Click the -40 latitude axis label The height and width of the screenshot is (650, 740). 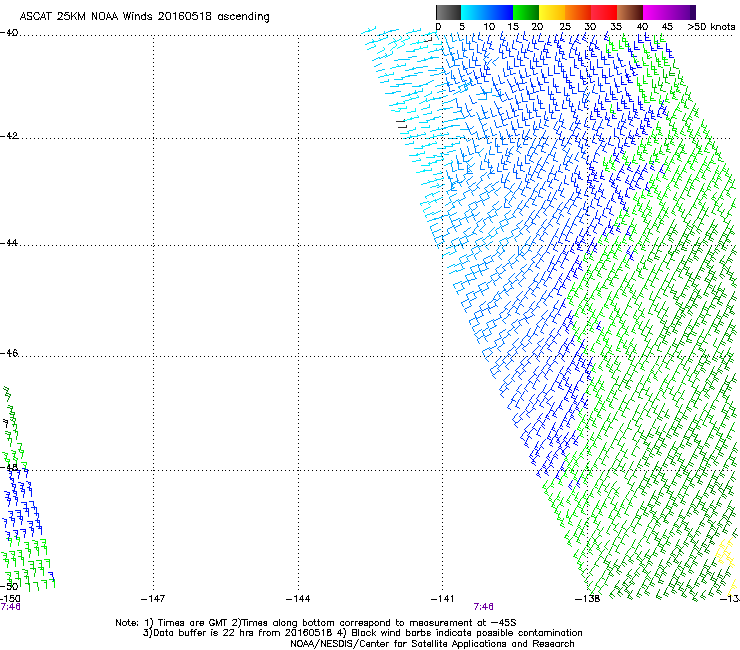click(x=9, y=33)
